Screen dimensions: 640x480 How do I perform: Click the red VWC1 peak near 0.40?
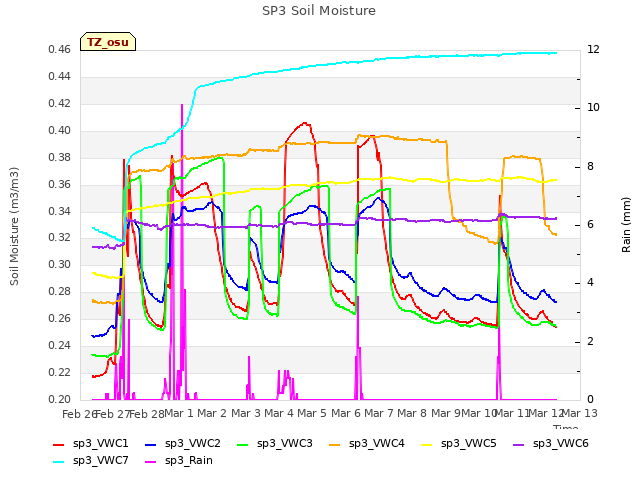click(x=304, y=123)
